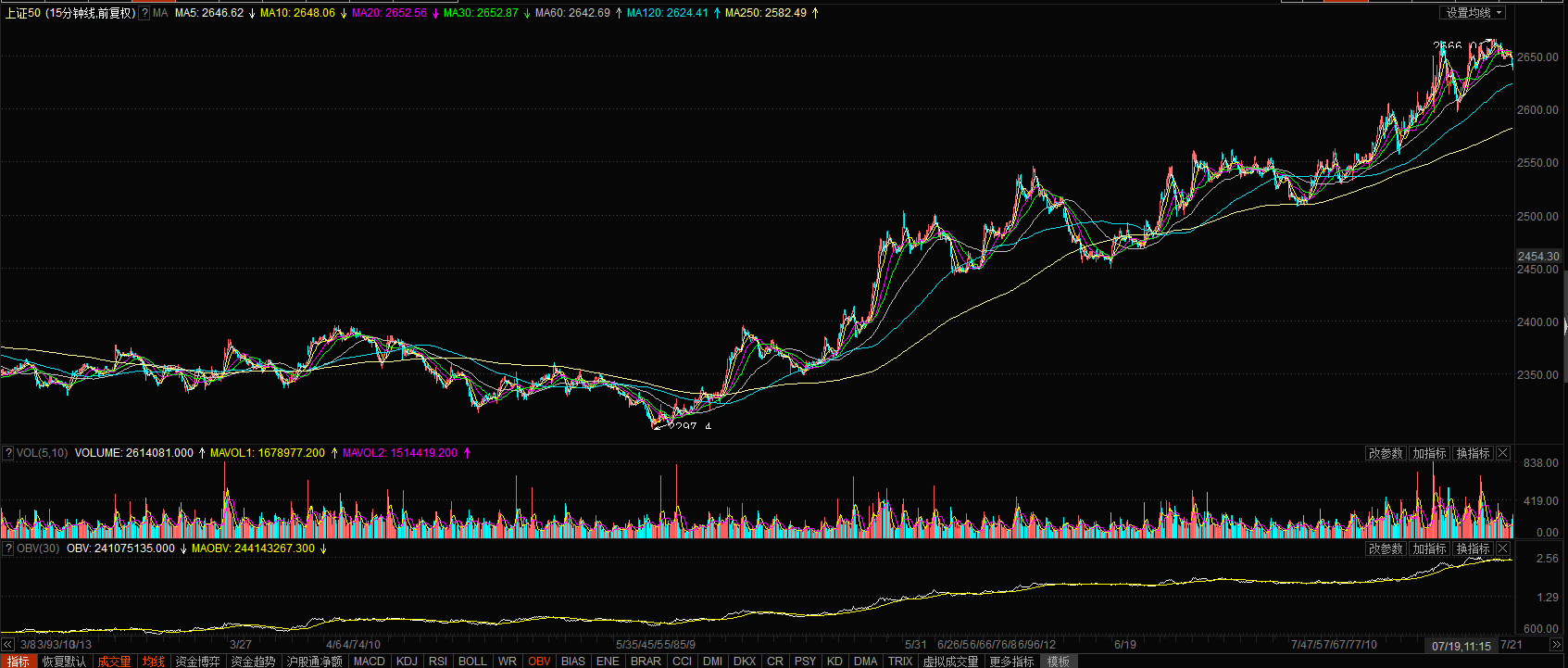Close the VOL indicator panel
Viewport: 1568px width, 668px height.
coord(1503,453)
